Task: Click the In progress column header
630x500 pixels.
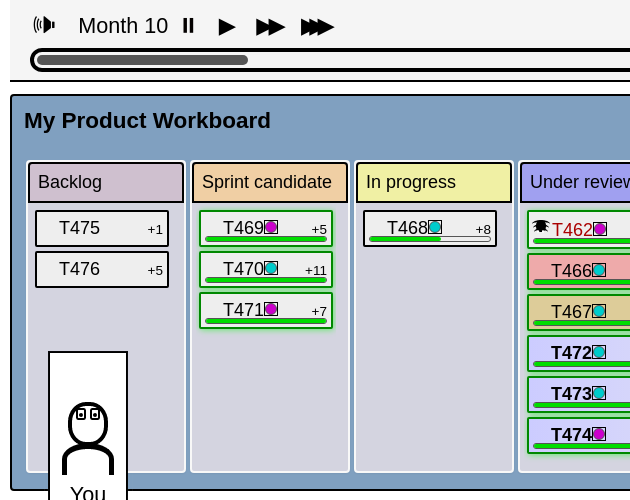Action: (x=434, y=182)
